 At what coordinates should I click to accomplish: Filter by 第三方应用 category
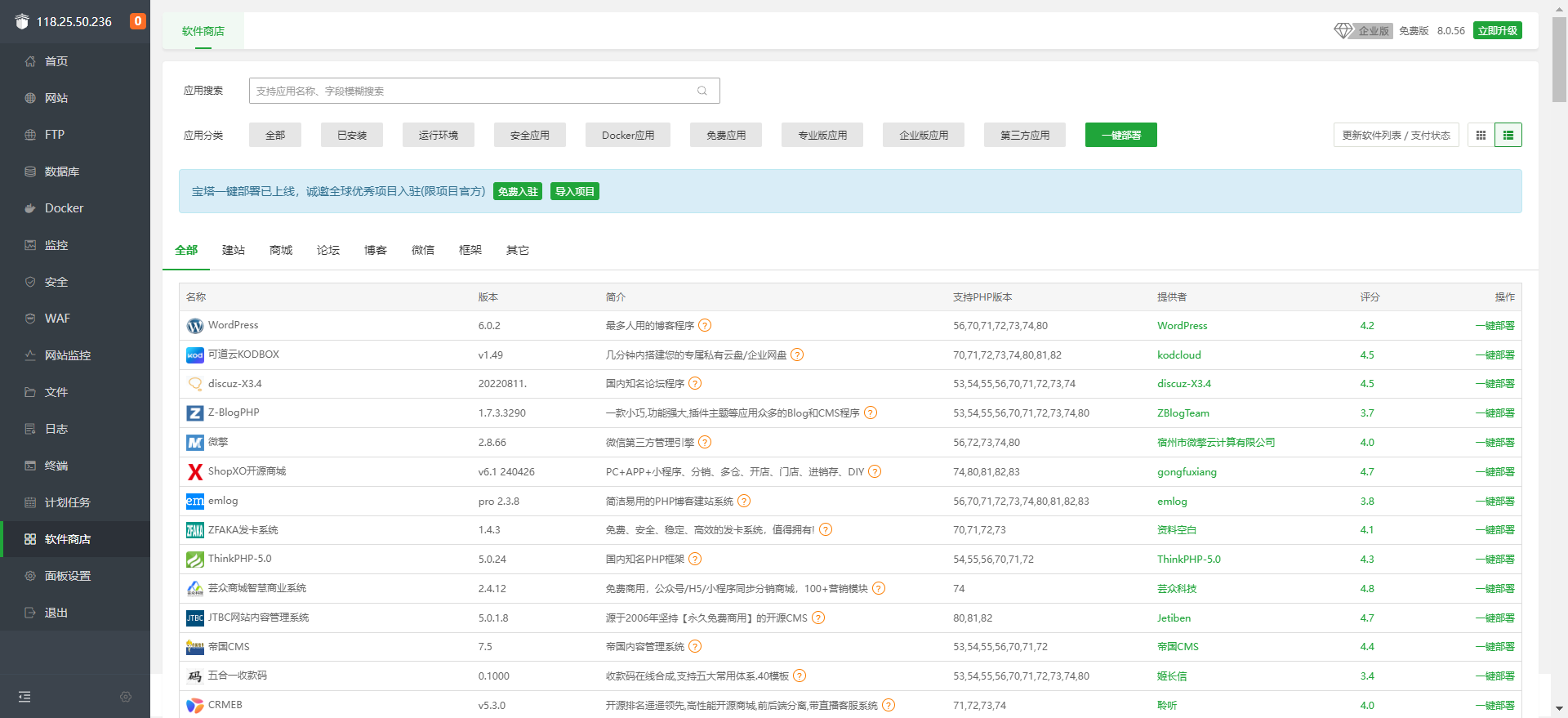tap(1025, 135)
